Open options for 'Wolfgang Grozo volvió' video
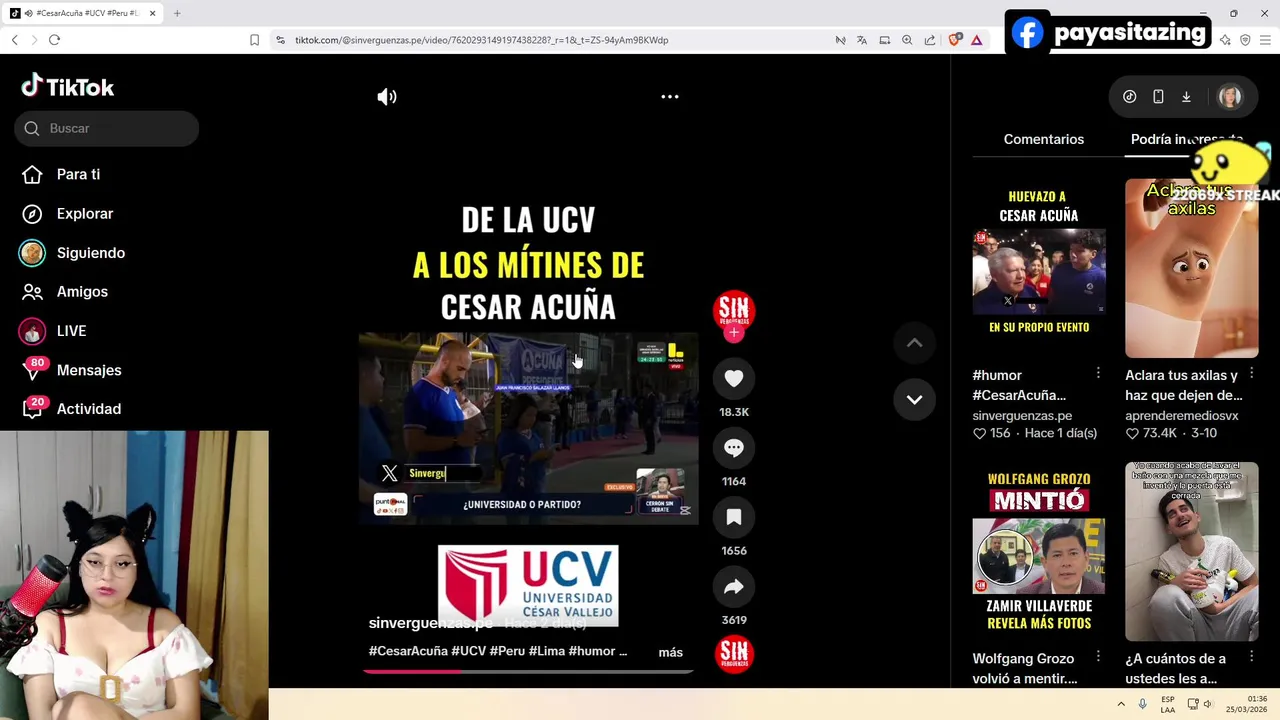The height and width of the screenshot is (720, 1280). [1098, 657]
